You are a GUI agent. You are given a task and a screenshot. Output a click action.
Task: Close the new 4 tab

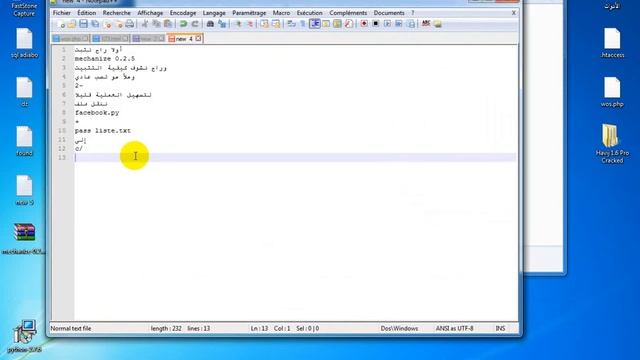(x=198, y=38)
